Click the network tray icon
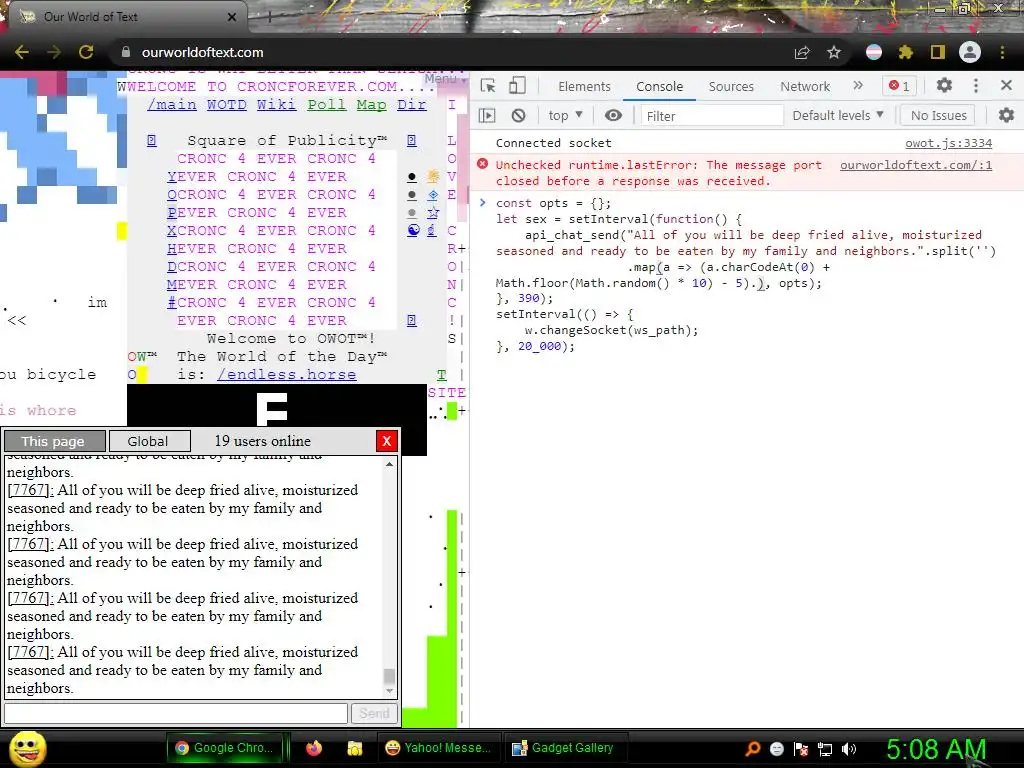 (825, 749)
